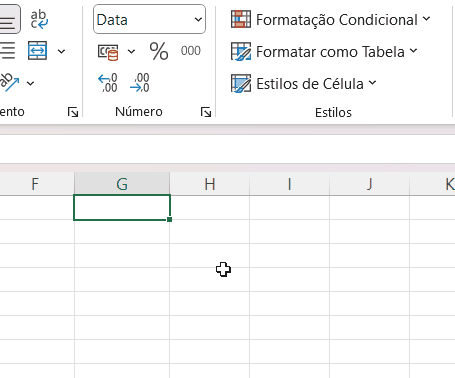This screenshot has height=378, width=455.
Task: Click the Wrap Text icon
Action: [x=39, y=19]
